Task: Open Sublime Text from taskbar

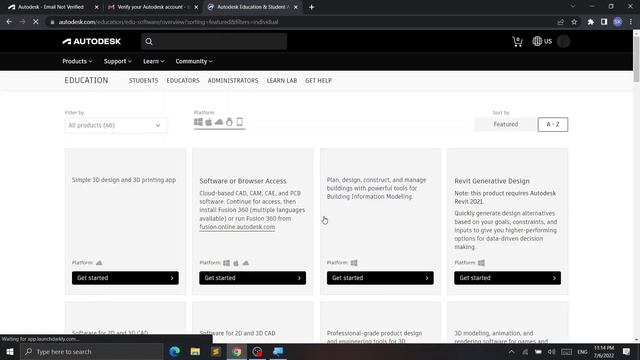Action: [216, 351]
